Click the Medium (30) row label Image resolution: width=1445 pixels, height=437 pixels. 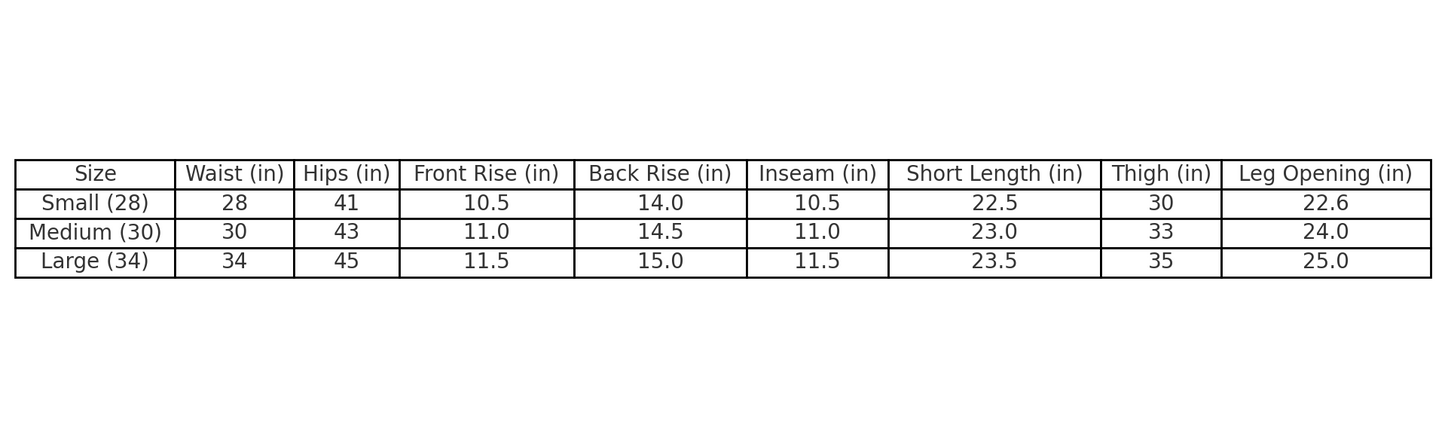tap(95, 232)
